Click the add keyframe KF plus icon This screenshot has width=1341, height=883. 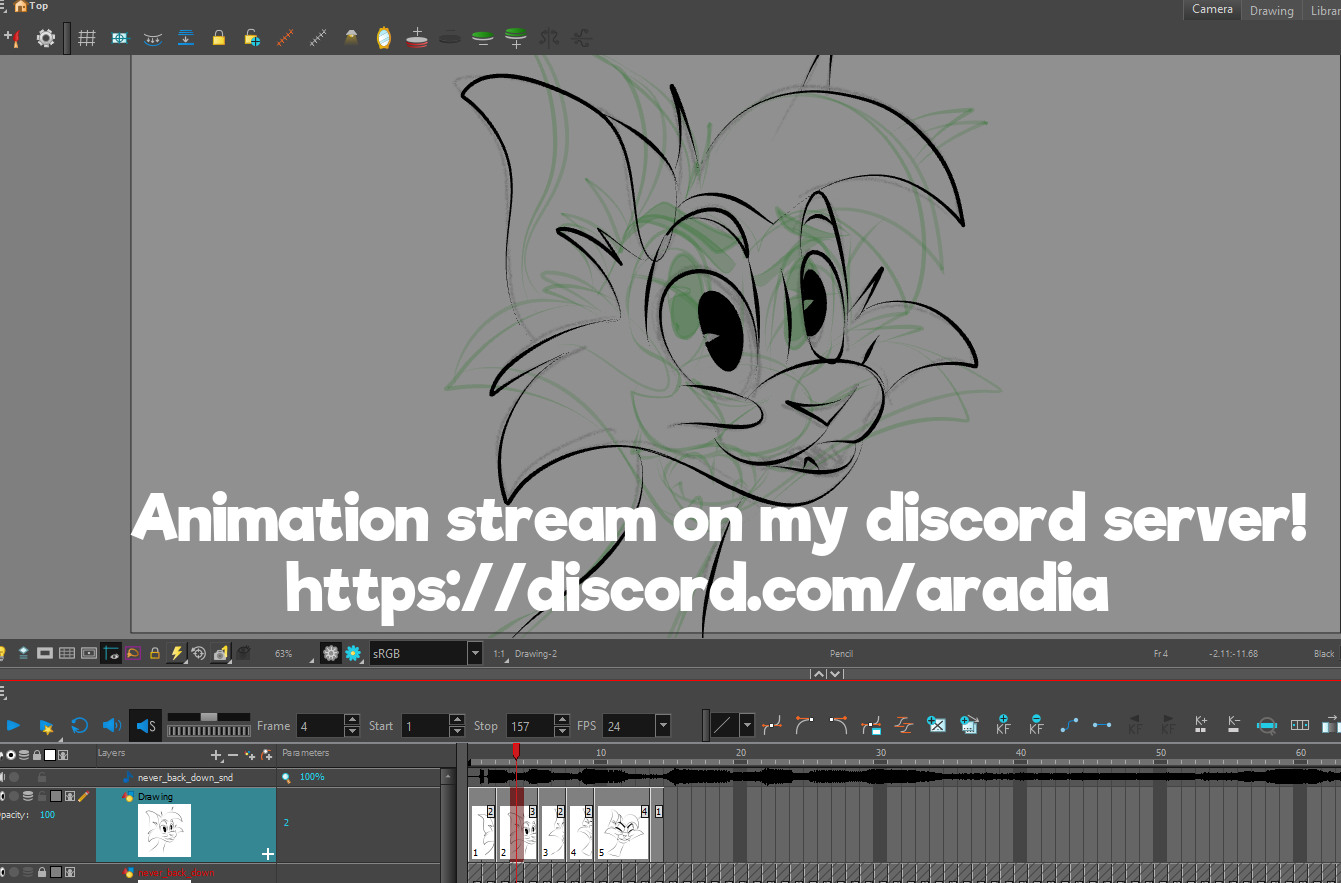coord(1003,725)
